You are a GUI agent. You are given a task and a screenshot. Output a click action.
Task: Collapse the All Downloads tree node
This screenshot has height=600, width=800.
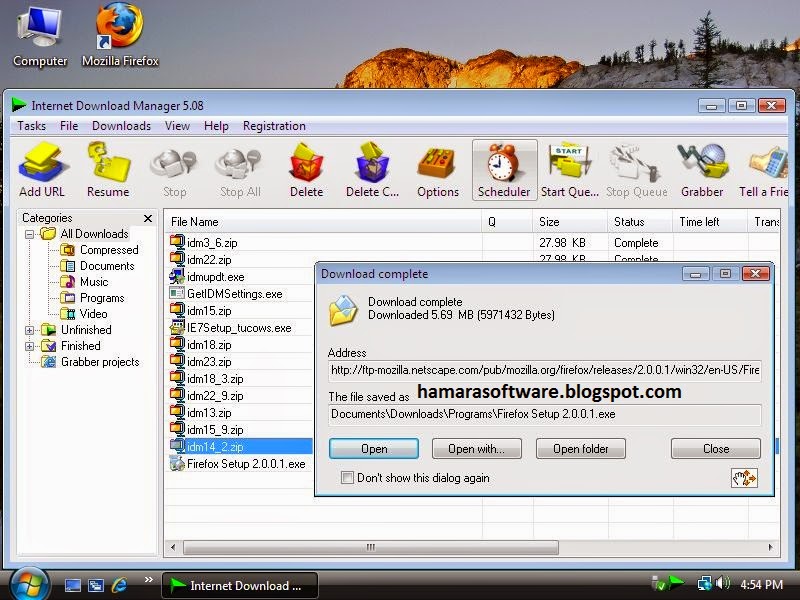click(x=30, y=234)
